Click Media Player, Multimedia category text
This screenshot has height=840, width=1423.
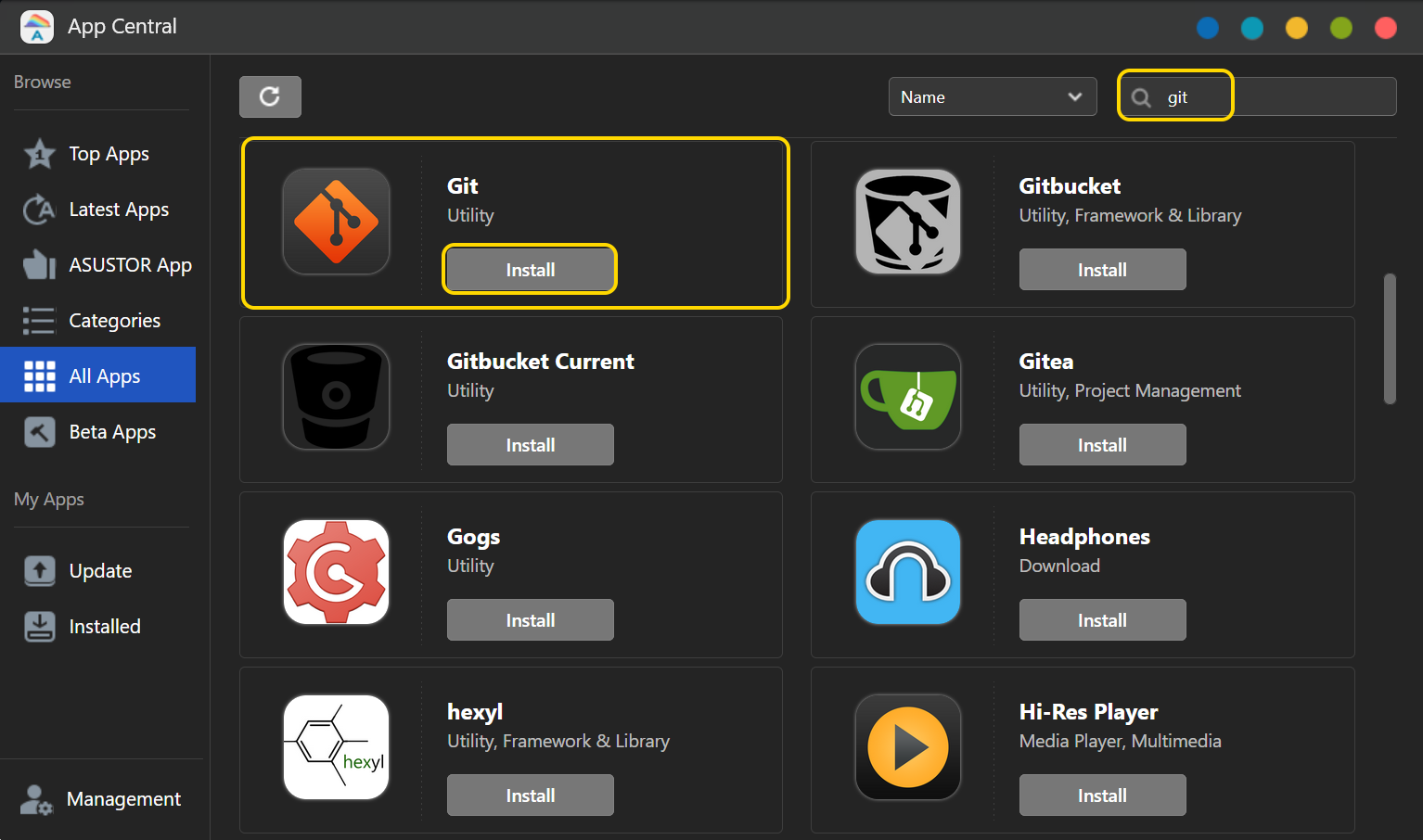1120,741
